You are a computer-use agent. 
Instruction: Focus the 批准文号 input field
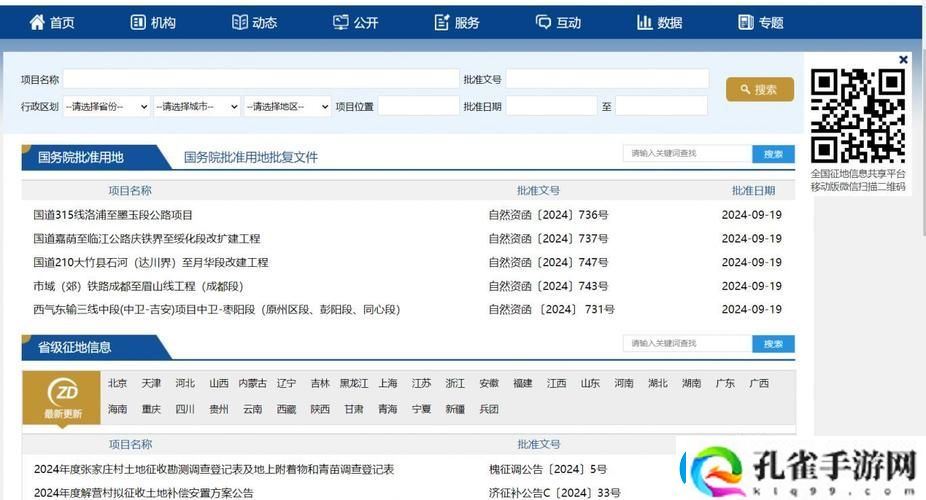point(607,79)
